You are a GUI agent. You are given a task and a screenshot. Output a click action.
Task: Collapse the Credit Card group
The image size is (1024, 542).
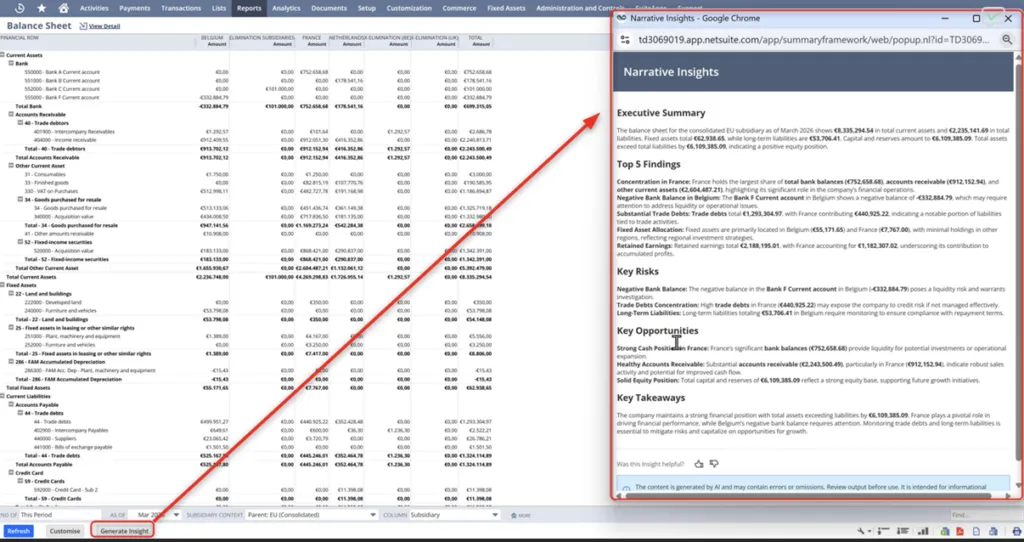tap(11, 473)
